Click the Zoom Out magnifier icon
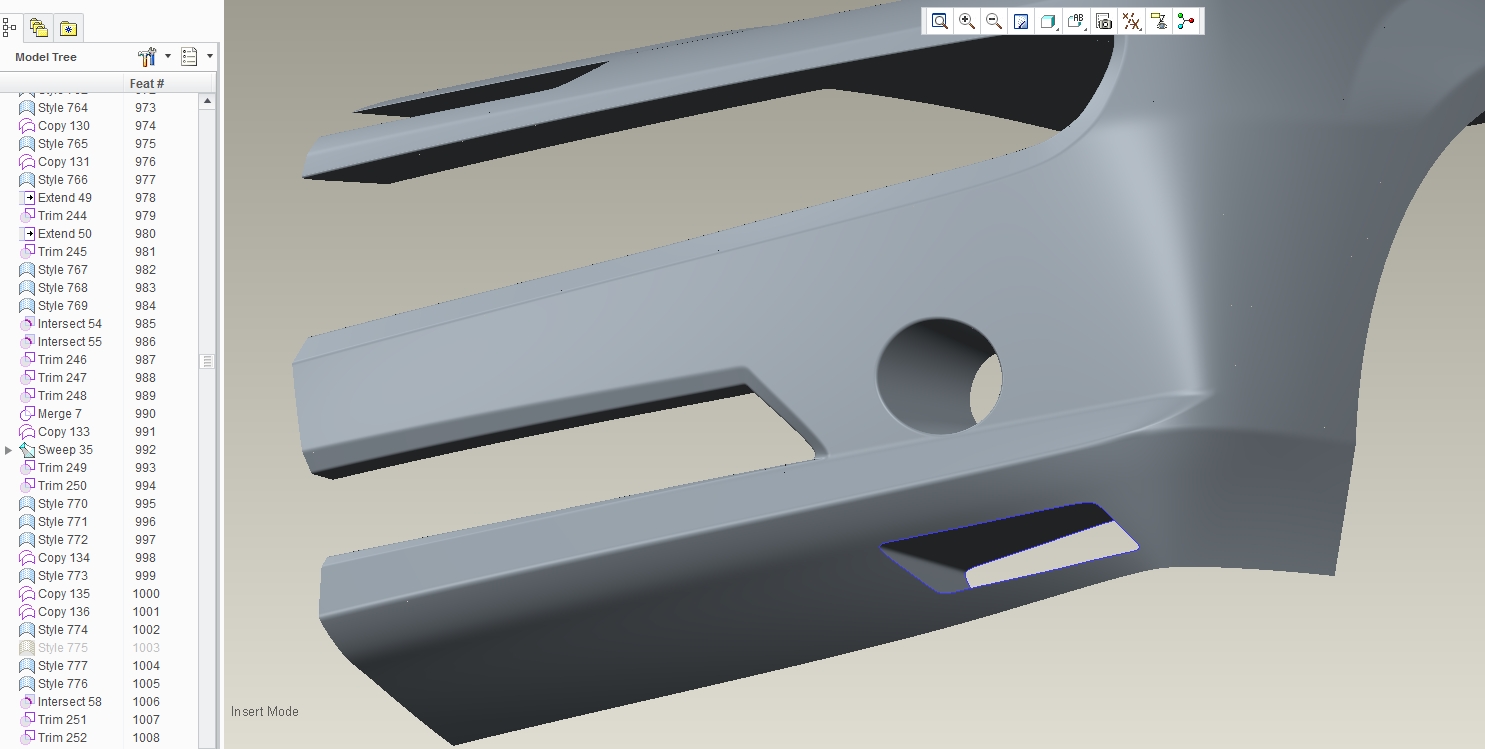Screen dimensions: 1485x749 click(994, 21)
